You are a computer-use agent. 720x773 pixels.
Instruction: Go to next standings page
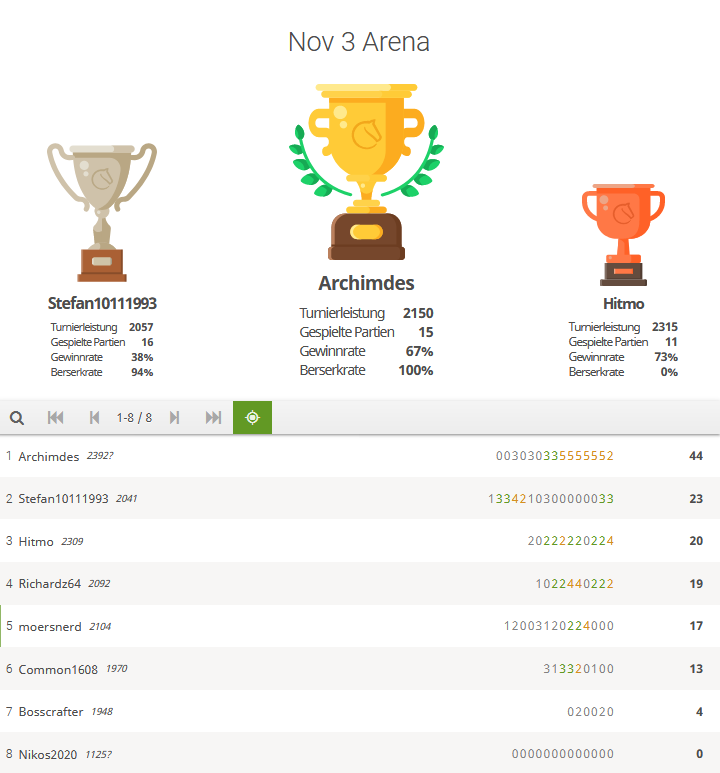tap(174, 418)
